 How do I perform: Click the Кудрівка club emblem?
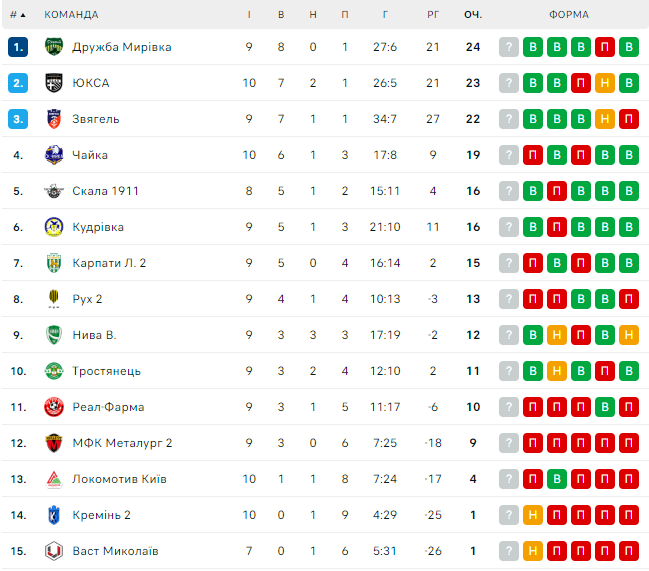point(54,227)
